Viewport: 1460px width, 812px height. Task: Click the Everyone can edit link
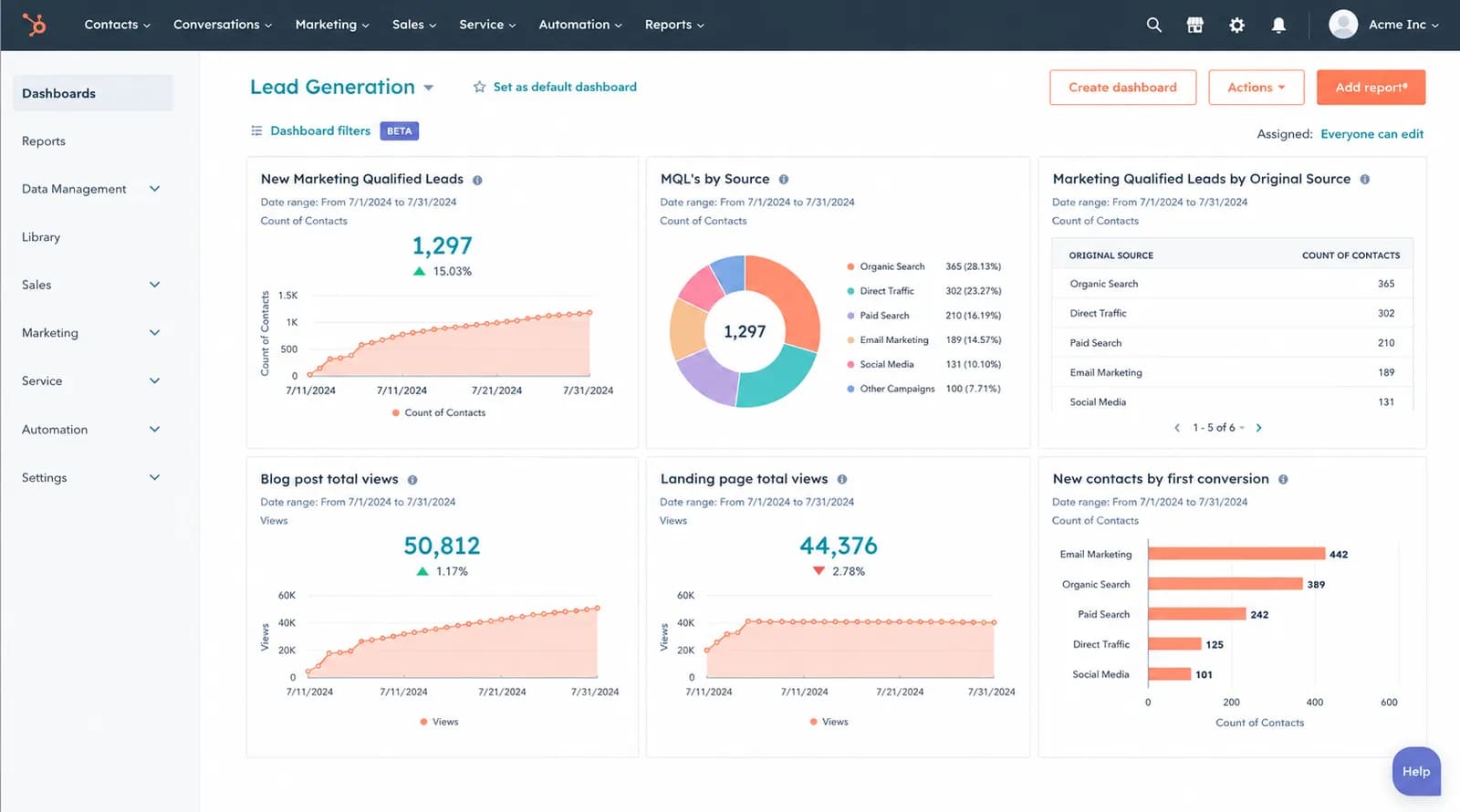(1371, 133)
